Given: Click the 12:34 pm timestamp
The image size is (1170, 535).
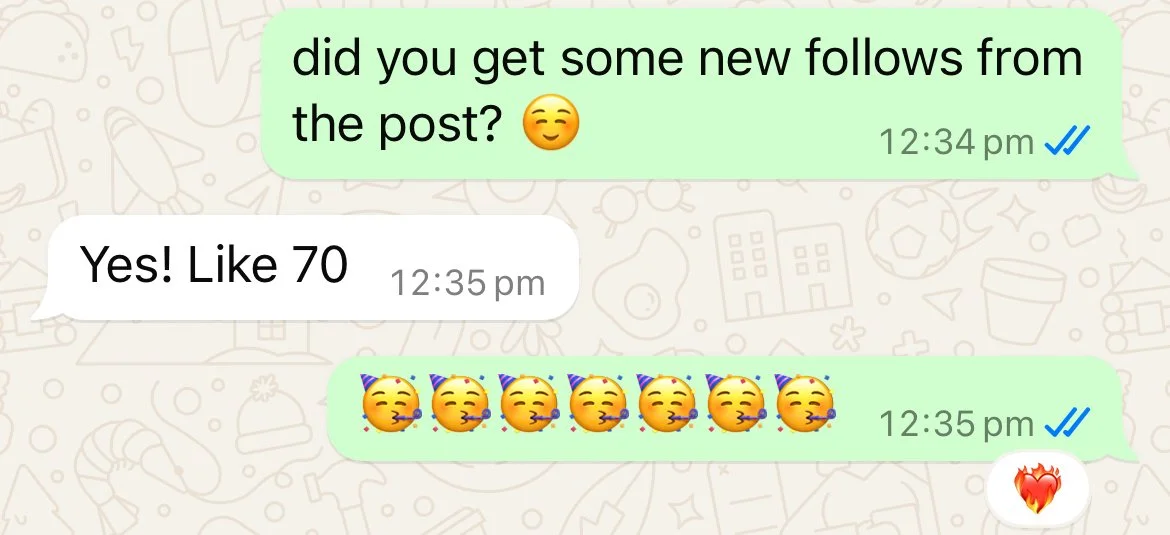Looking at the screenshot, I should [957, 142].
